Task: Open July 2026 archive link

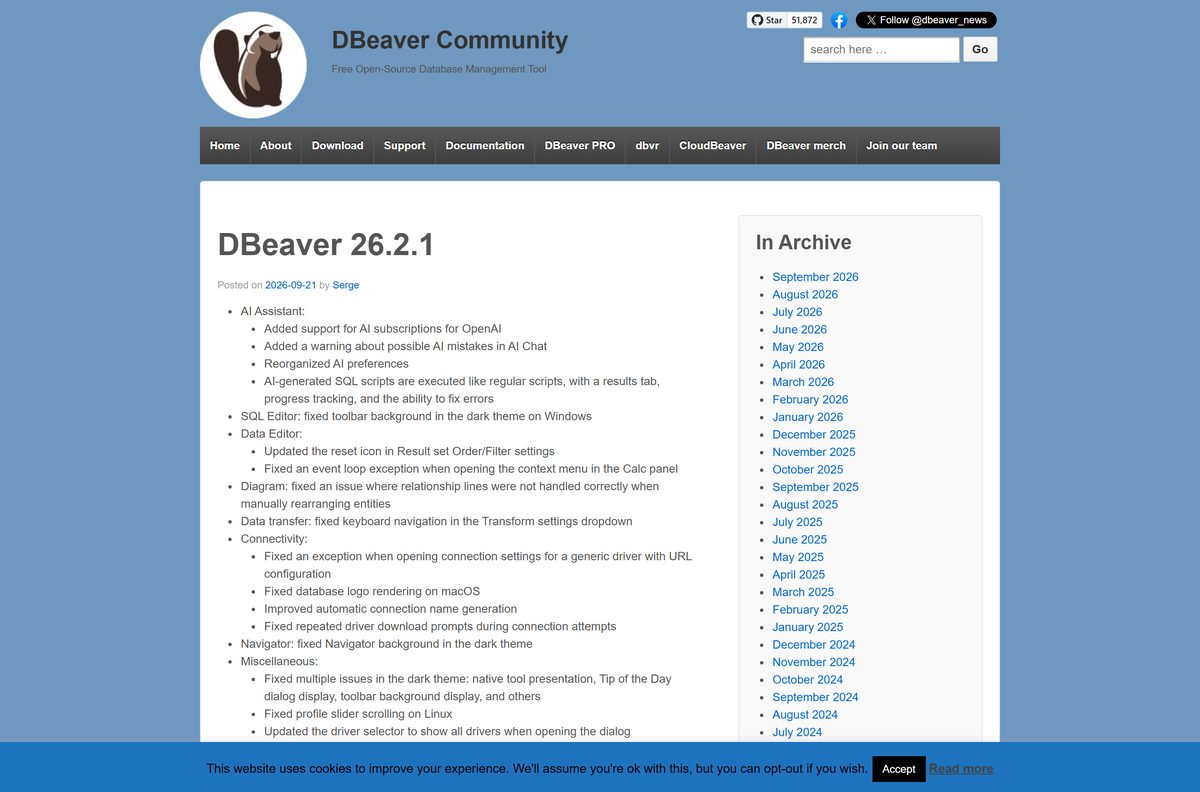Action: point(797,312)
